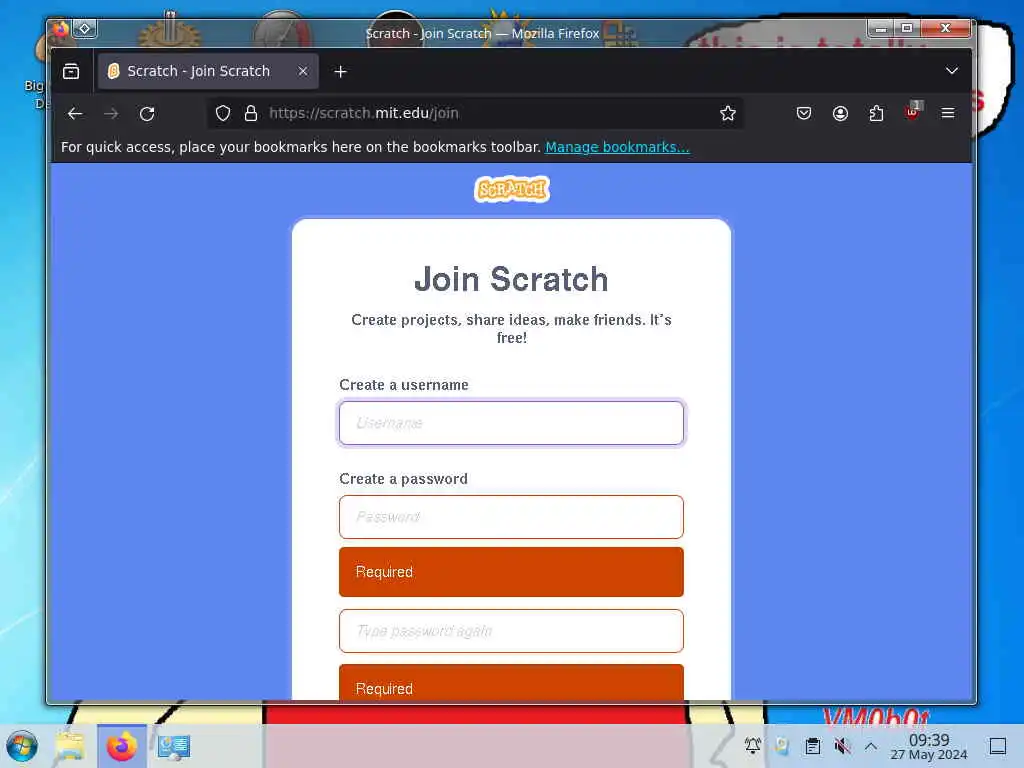Image resolution: width=1024 pixels, height=768 pixels.
Task: Bookmark this page with the star
Action: click(x=728, y=114)
